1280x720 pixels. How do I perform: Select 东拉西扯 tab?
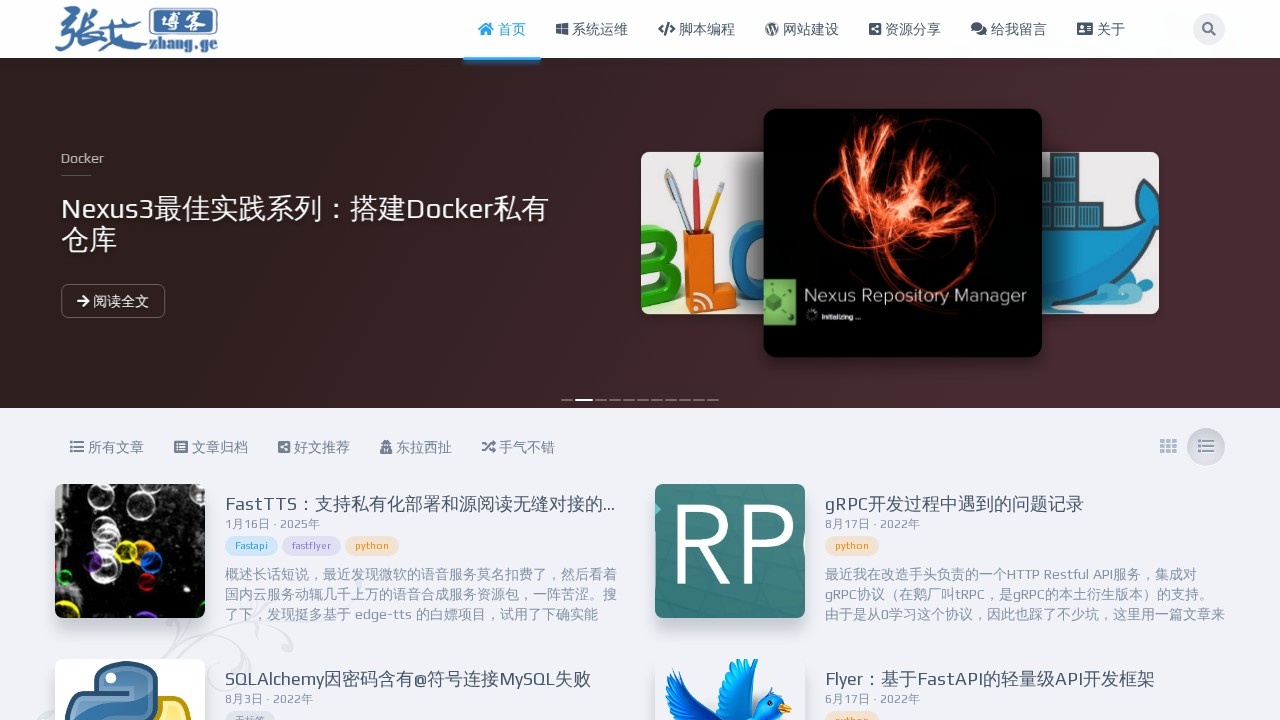tap(415, 447)
